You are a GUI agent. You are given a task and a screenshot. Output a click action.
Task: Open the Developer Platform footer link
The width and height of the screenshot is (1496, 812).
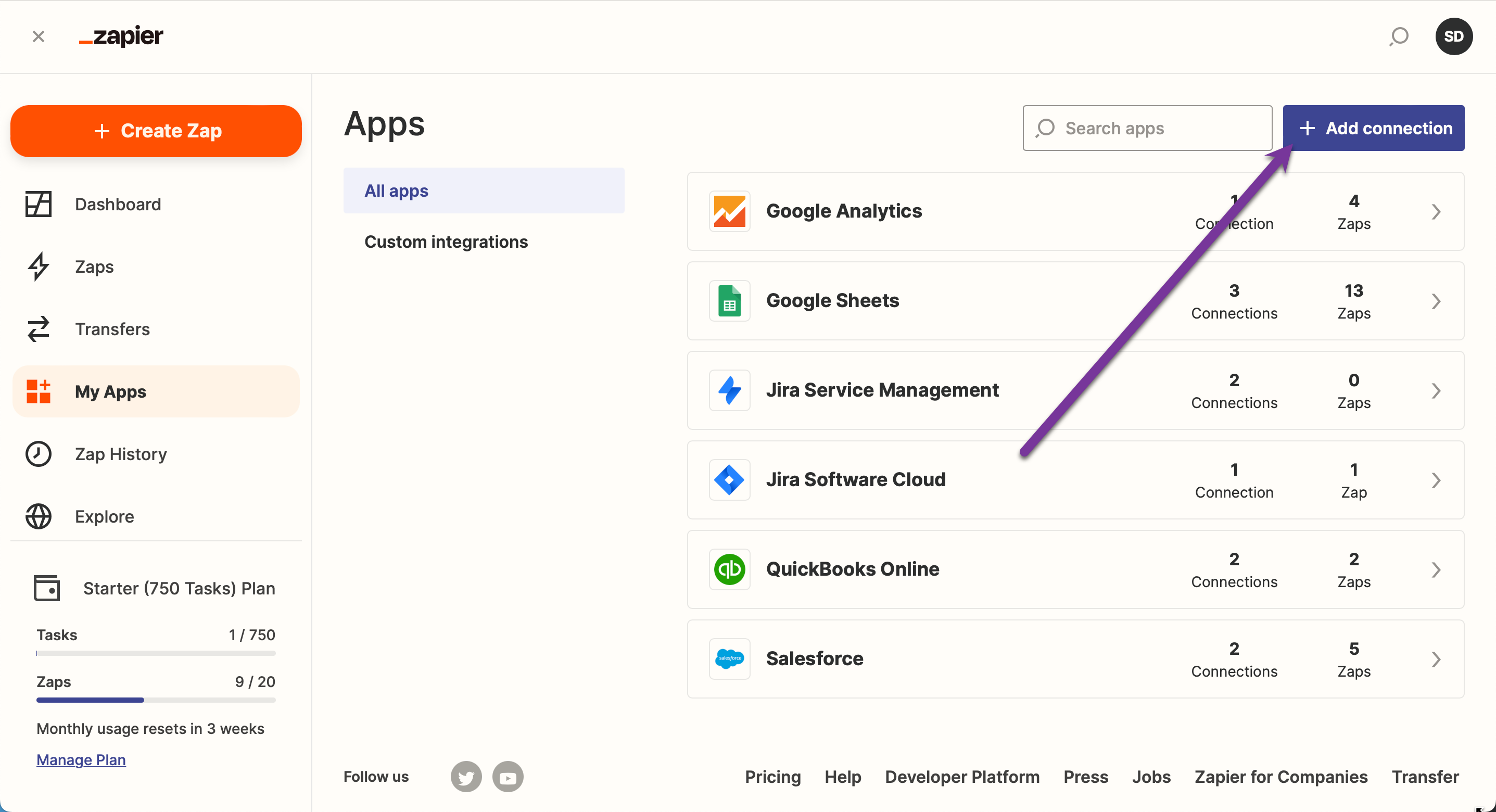pyautogui.click(x=962, y=777)
